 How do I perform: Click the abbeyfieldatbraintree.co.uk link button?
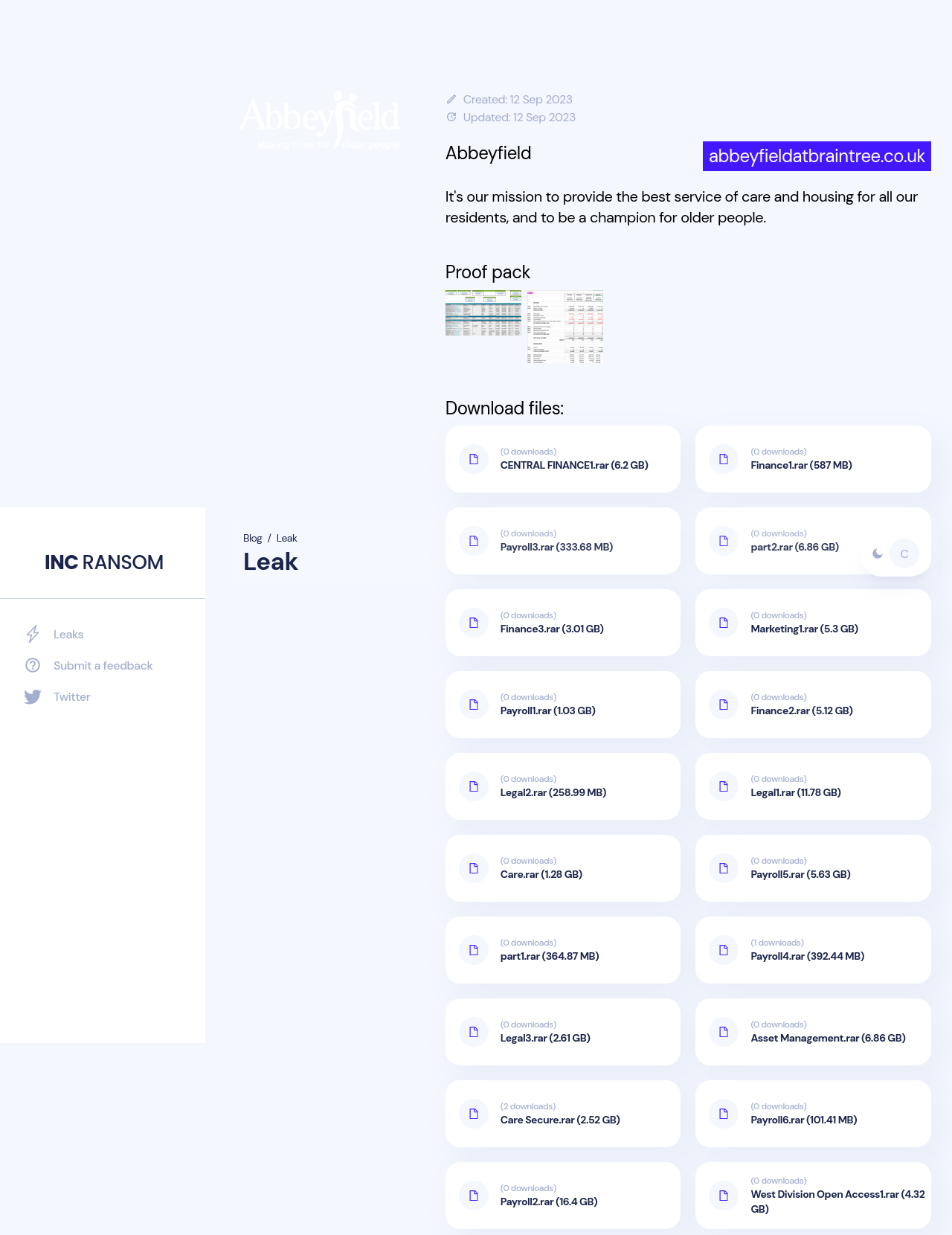(816, 156)
